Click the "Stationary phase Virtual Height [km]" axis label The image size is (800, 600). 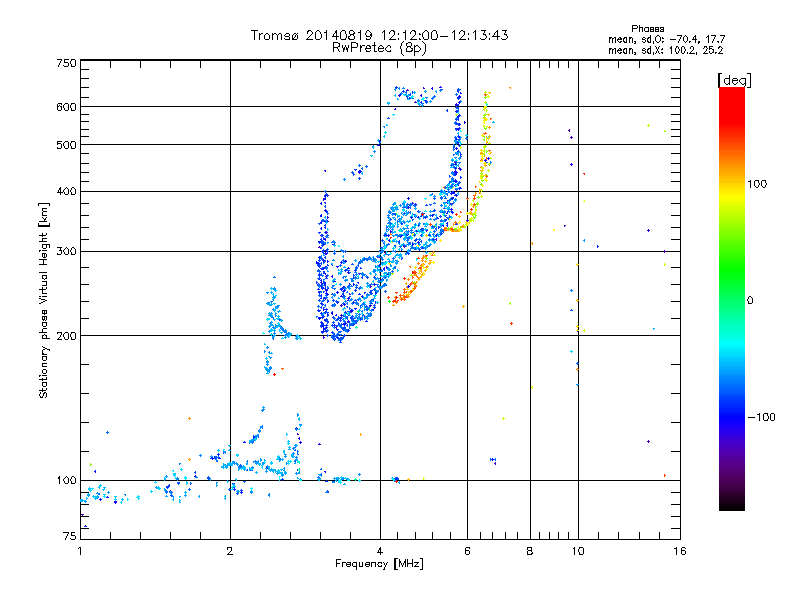(44, 301)
